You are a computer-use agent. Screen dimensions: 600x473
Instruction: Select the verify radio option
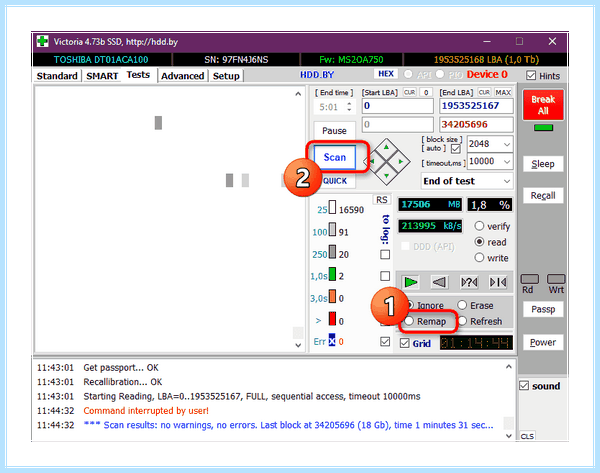tap(479, 226)
